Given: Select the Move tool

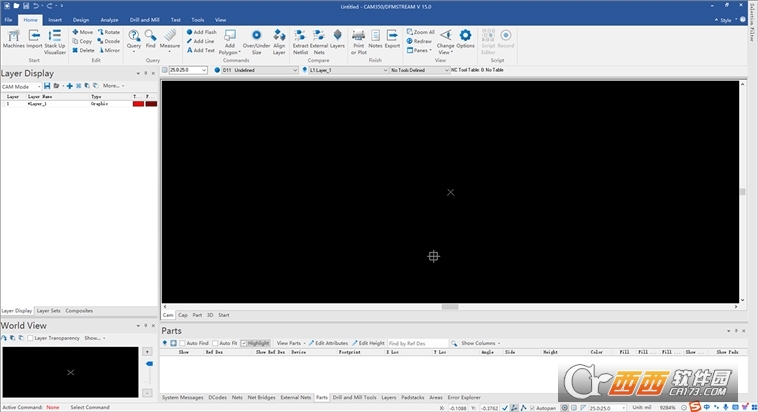Looking at the screenshot, I should pyautogui.click(x=83, y=32).
